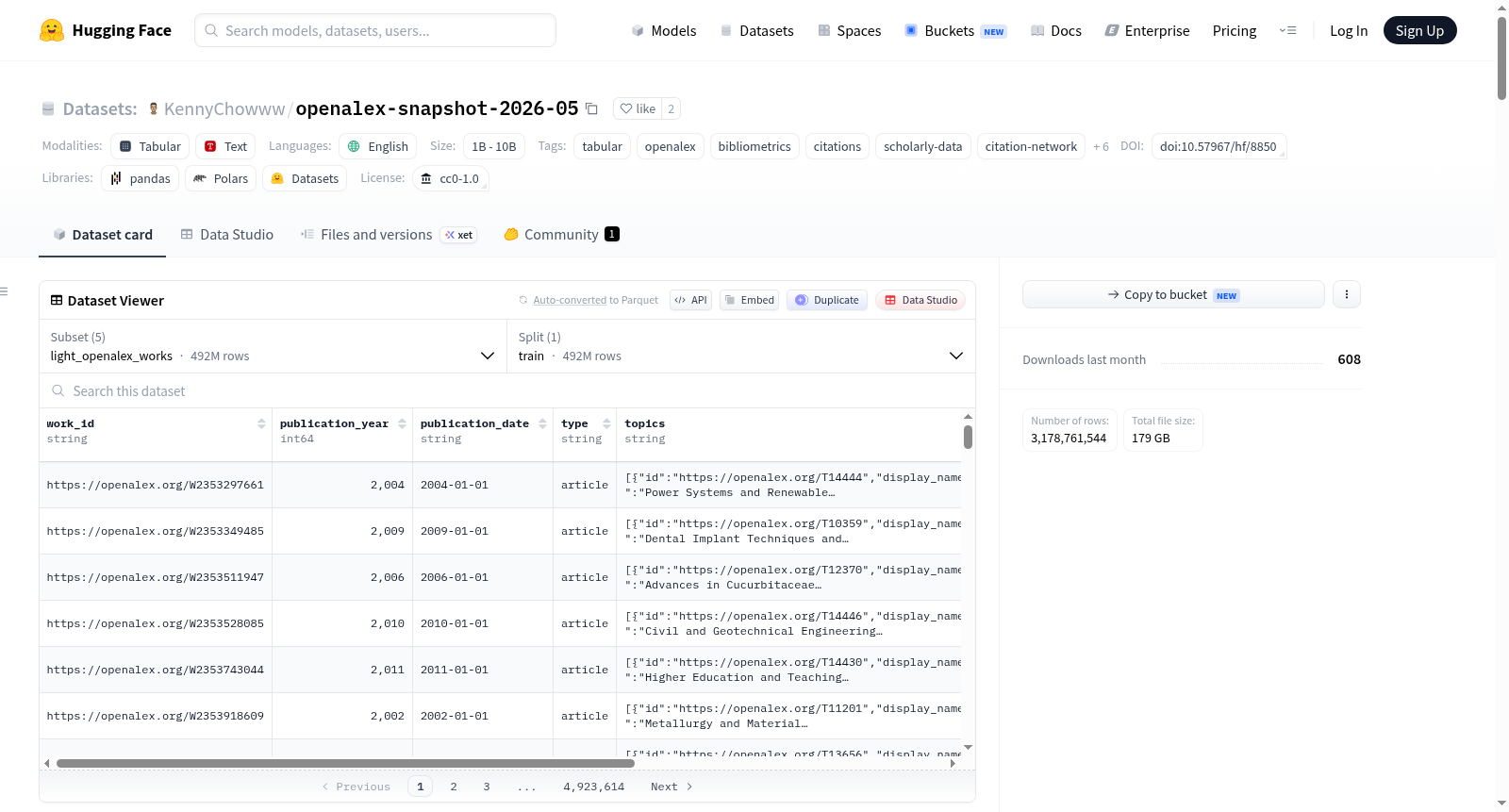This screenshot has height=812, width=1509.
Task: Open the Data Studio tab
Action: pyautogui.click(x=227, y=234)
